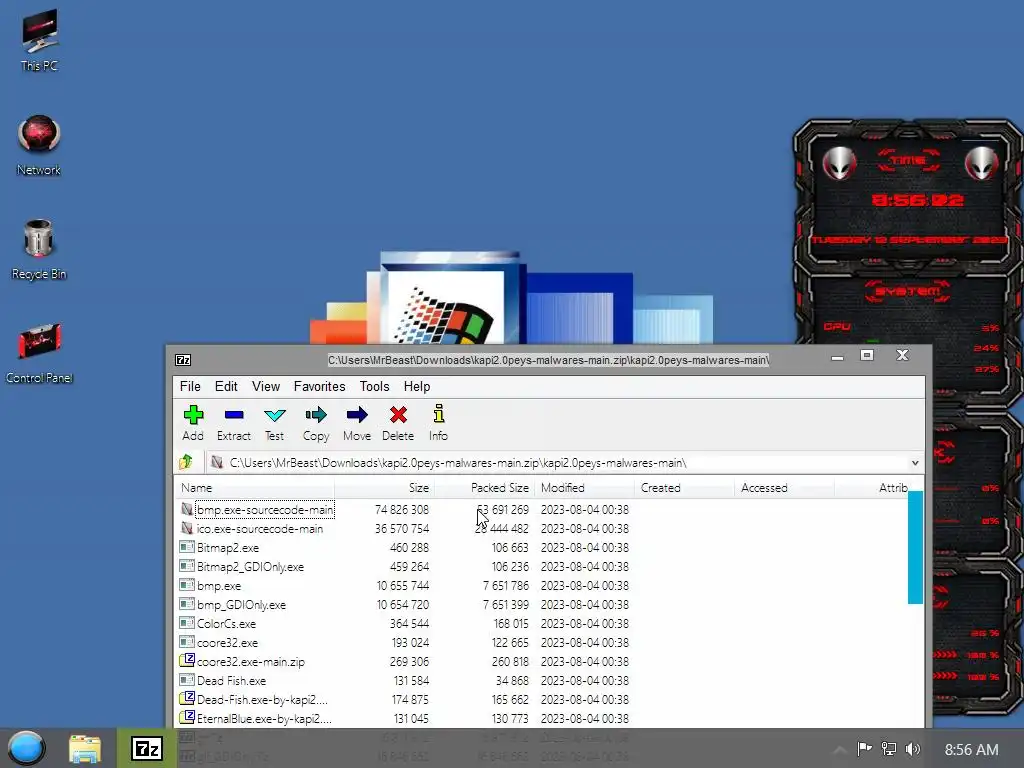1024x768 pixels.
Task: Click the size value 74 826 308
Action: (x=402, y=509)
